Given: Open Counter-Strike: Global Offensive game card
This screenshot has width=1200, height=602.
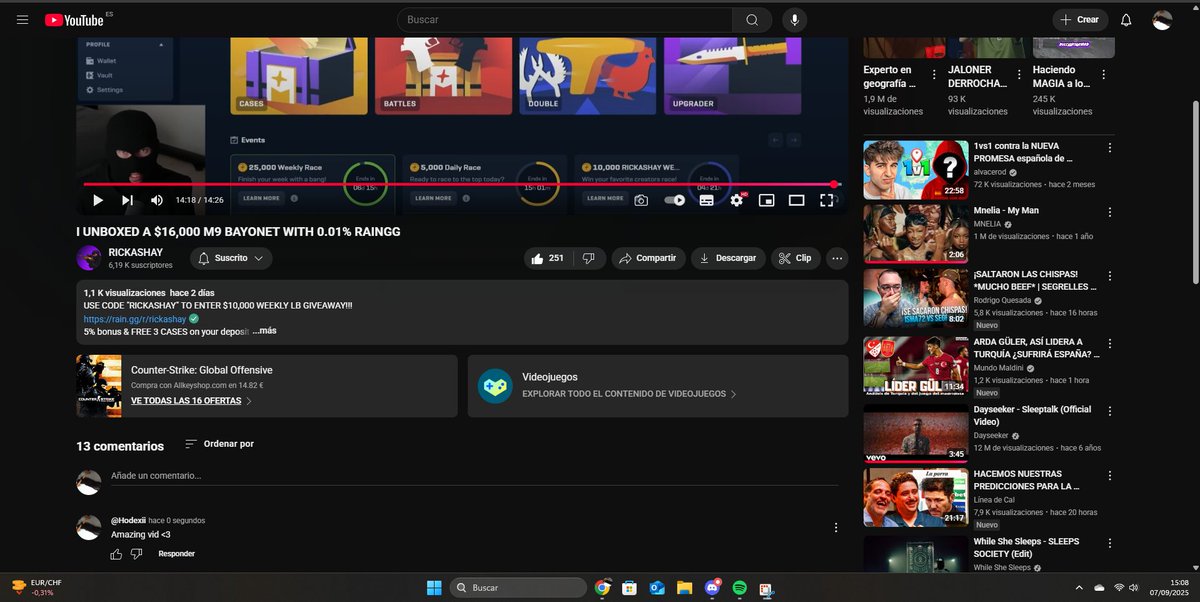Looking at the screenshot, I should [267, 386].
